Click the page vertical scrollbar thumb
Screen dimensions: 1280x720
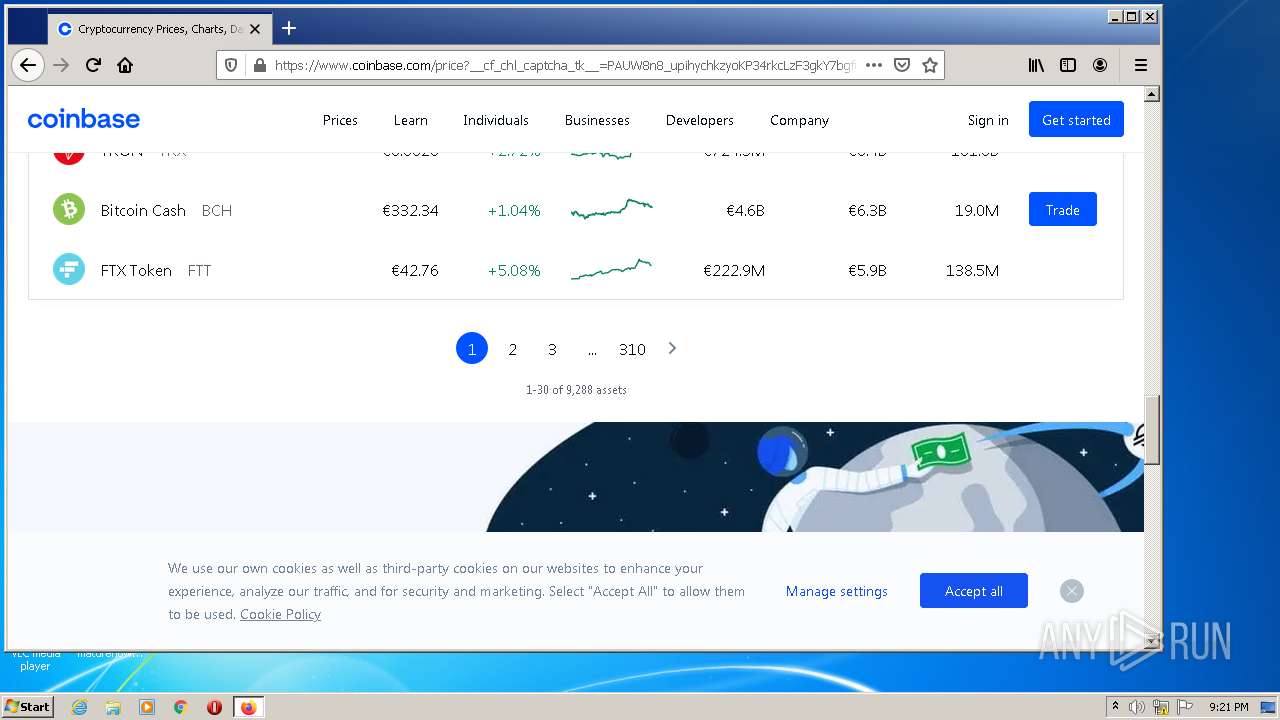point(1151,429)
